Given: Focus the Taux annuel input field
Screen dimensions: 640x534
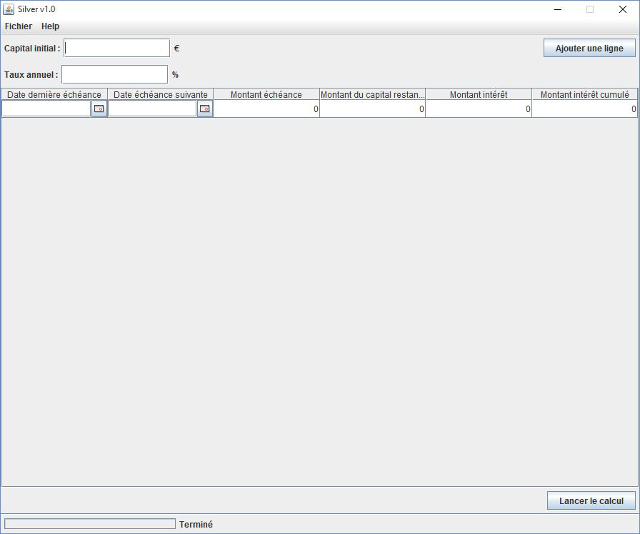Looking at the screenshot, I should click(114, 74).
